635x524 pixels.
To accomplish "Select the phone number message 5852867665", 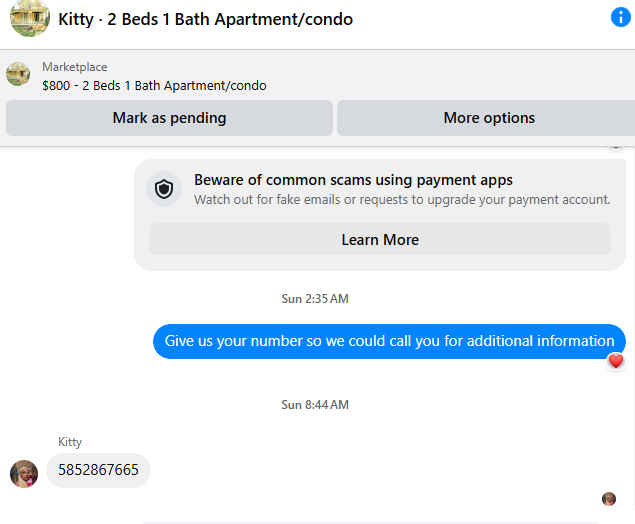I will (x=98, y=470).
